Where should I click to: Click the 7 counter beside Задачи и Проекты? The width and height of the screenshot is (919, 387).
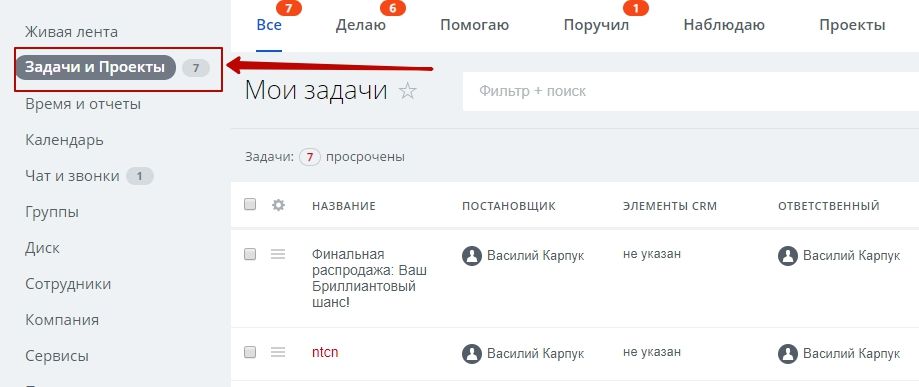click(x=196, y=68)
